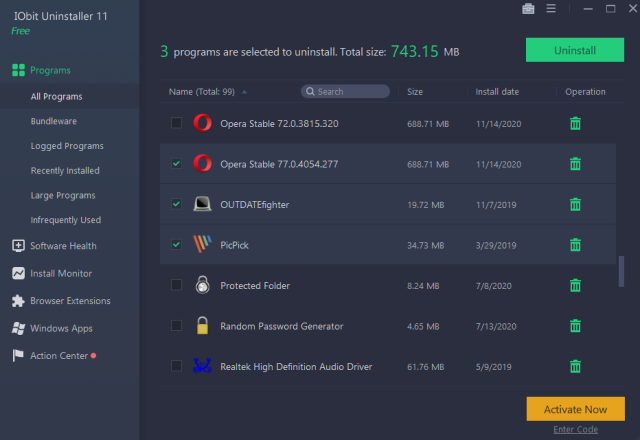Click the 61.76 MB Realtek size
Viewport: 640px width, 440px height.
[x=425, y=367]
